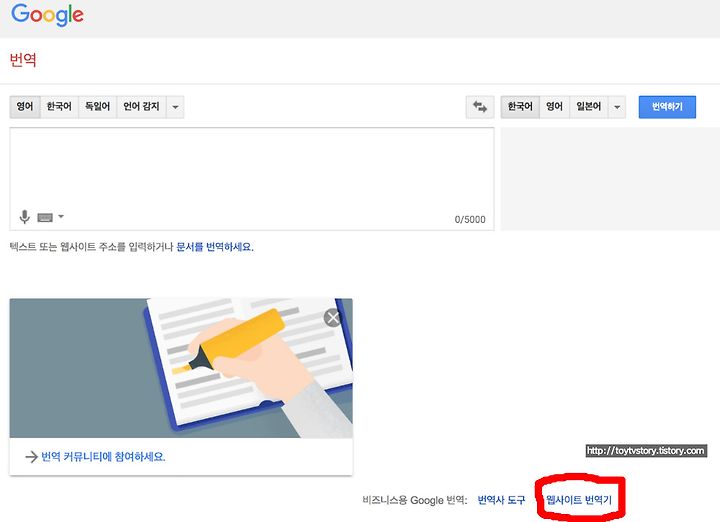This screenshot has width=720, height=522.
Task: Expand the target language dropdown list
Action: coord(617,107)
